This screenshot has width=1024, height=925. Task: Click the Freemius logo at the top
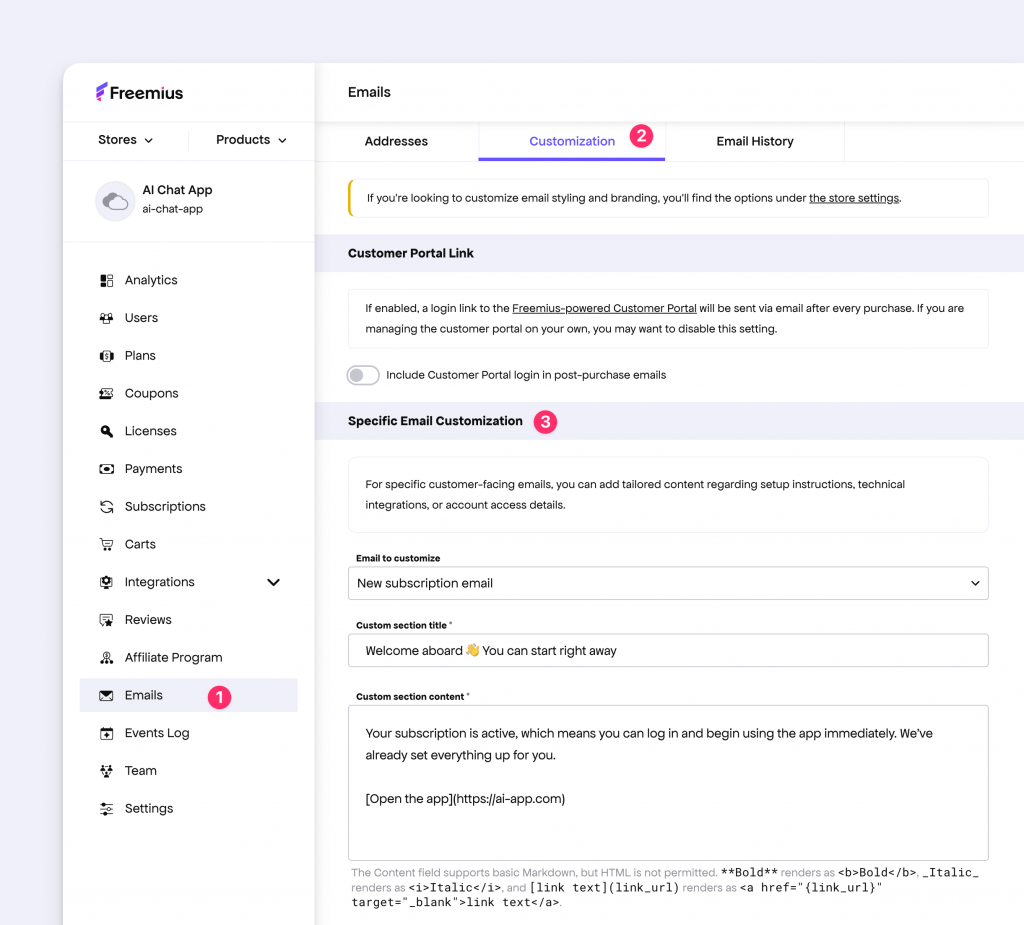pos(140,92)
